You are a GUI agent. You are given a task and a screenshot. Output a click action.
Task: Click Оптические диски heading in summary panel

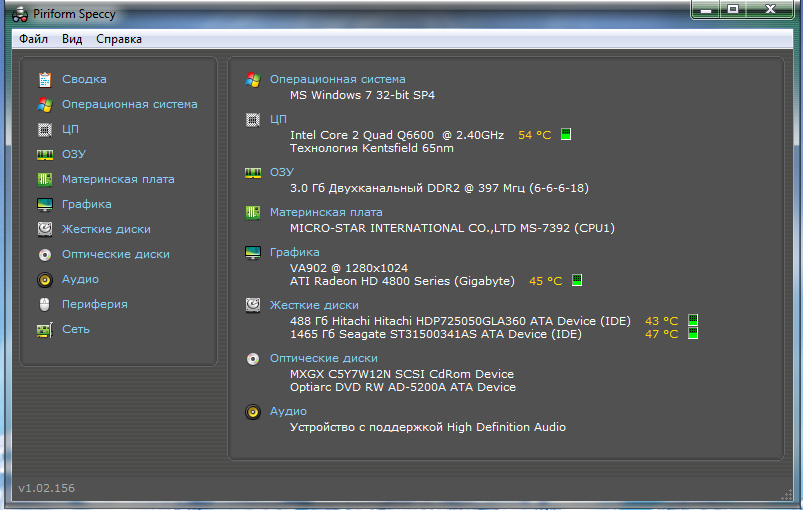[324, 358]
